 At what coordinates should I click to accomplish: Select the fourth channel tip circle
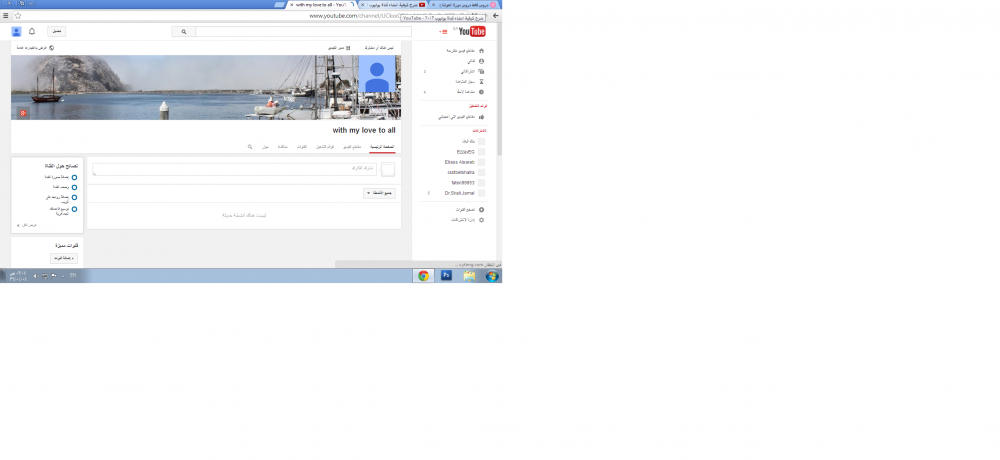(x=75, y=210)
